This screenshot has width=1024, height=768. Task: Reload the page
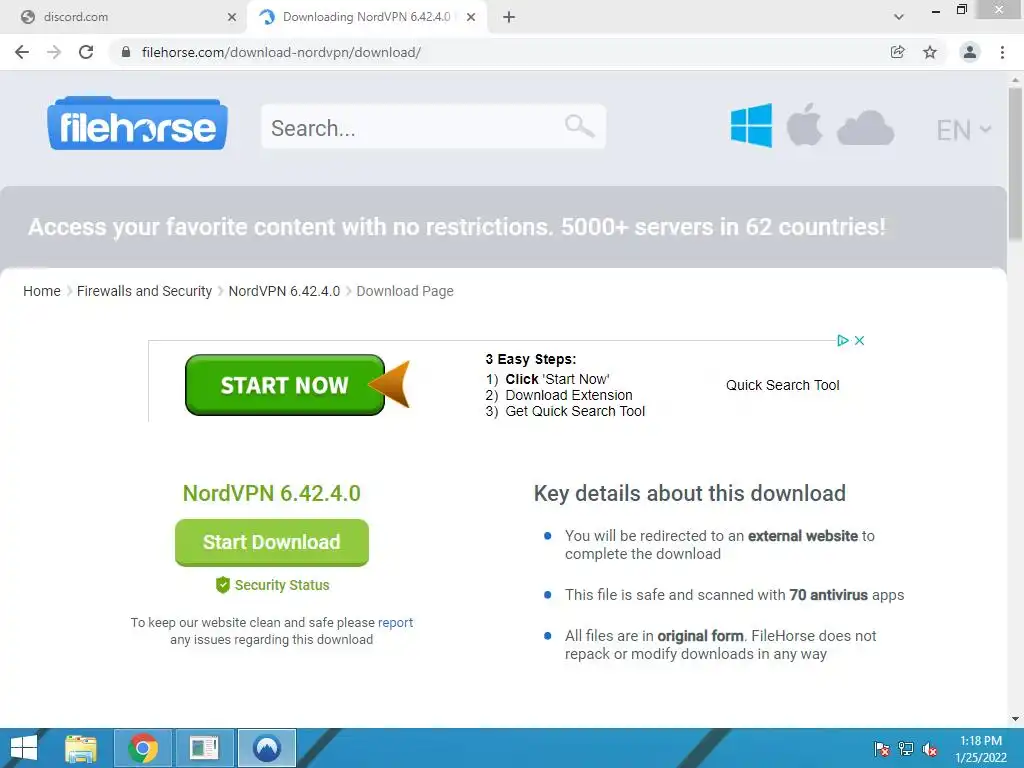pyautogui.click(x=86, y=52)
